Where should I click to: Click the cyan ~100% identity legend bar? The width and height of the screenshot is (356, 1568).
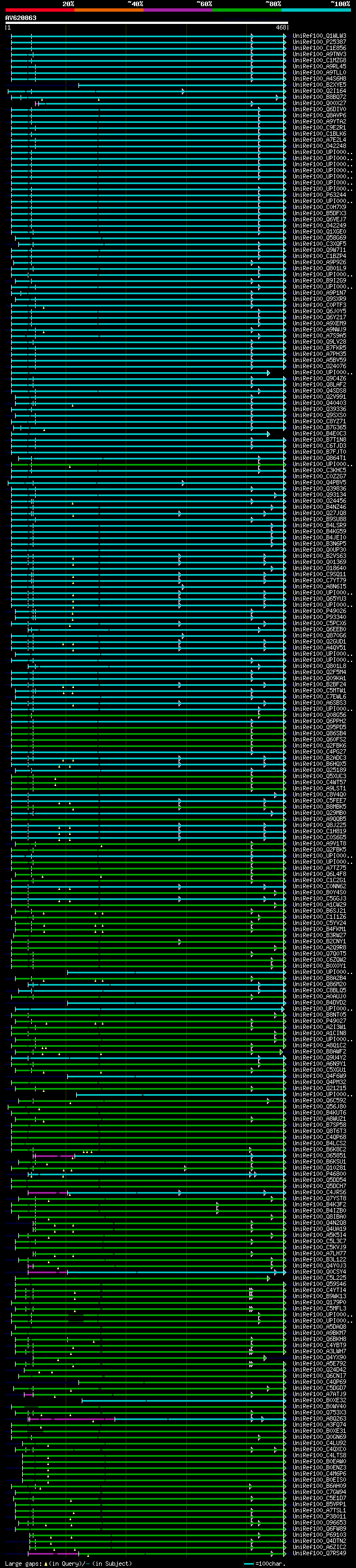click(317, 10)
